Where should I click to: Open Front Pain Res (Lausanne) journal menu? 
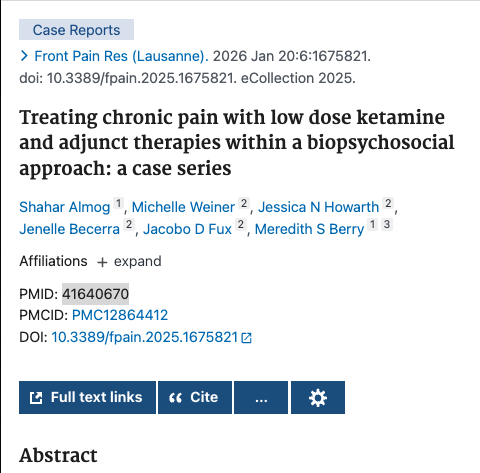click(x=121, y=56)
